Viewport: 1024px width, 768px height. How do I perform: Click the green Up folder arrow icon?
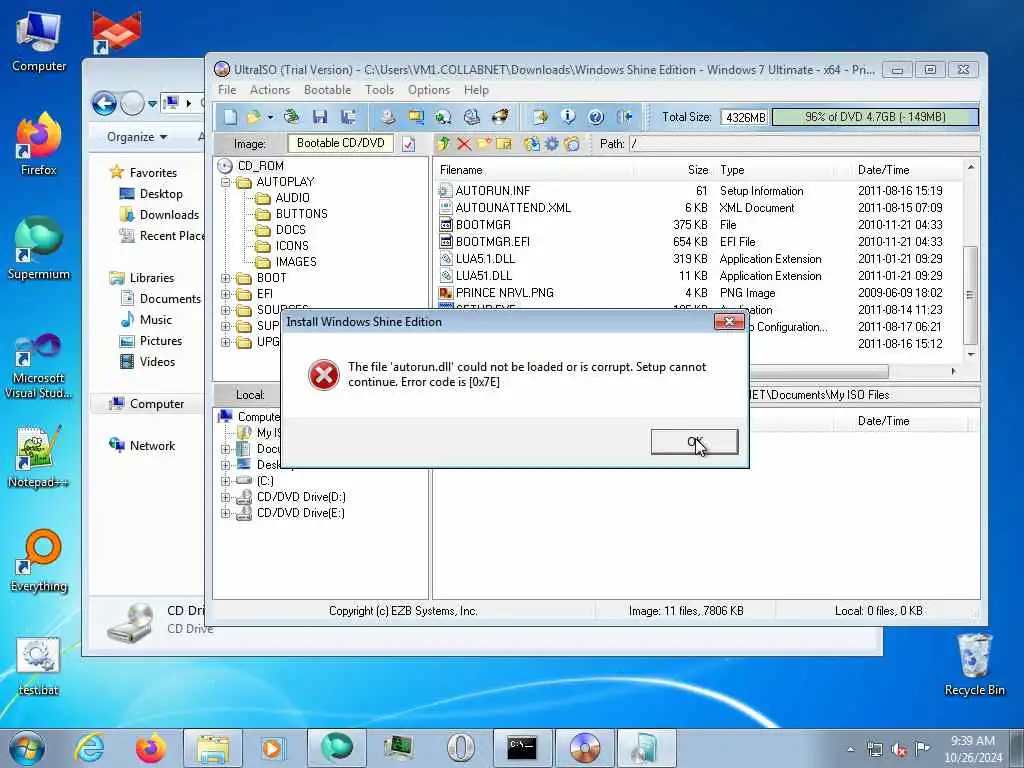(444, 144)
